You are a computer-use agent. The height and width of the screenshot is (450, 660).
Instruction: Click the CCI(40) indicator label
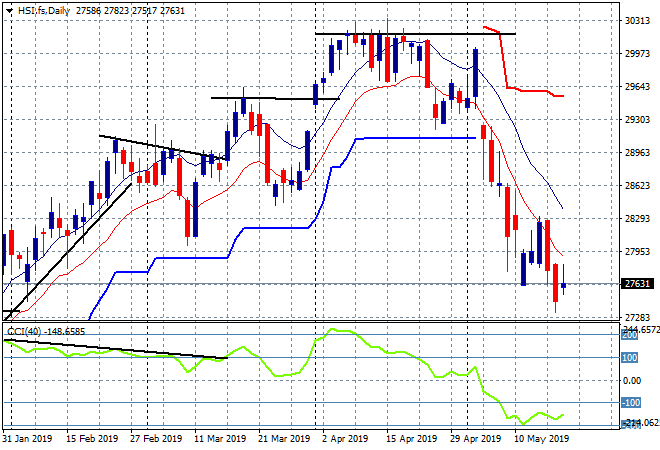24,332
